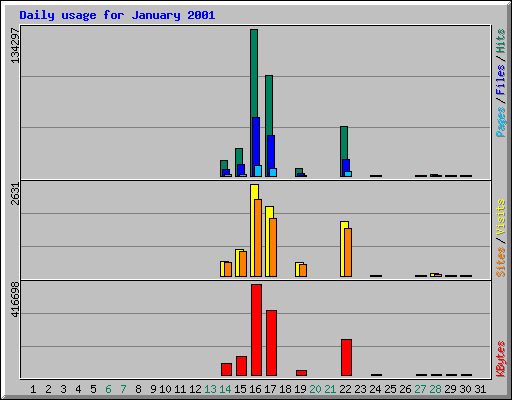Click the yellow Visits legend label
This screenshot has height=400, width=512.
pos(501,217)
